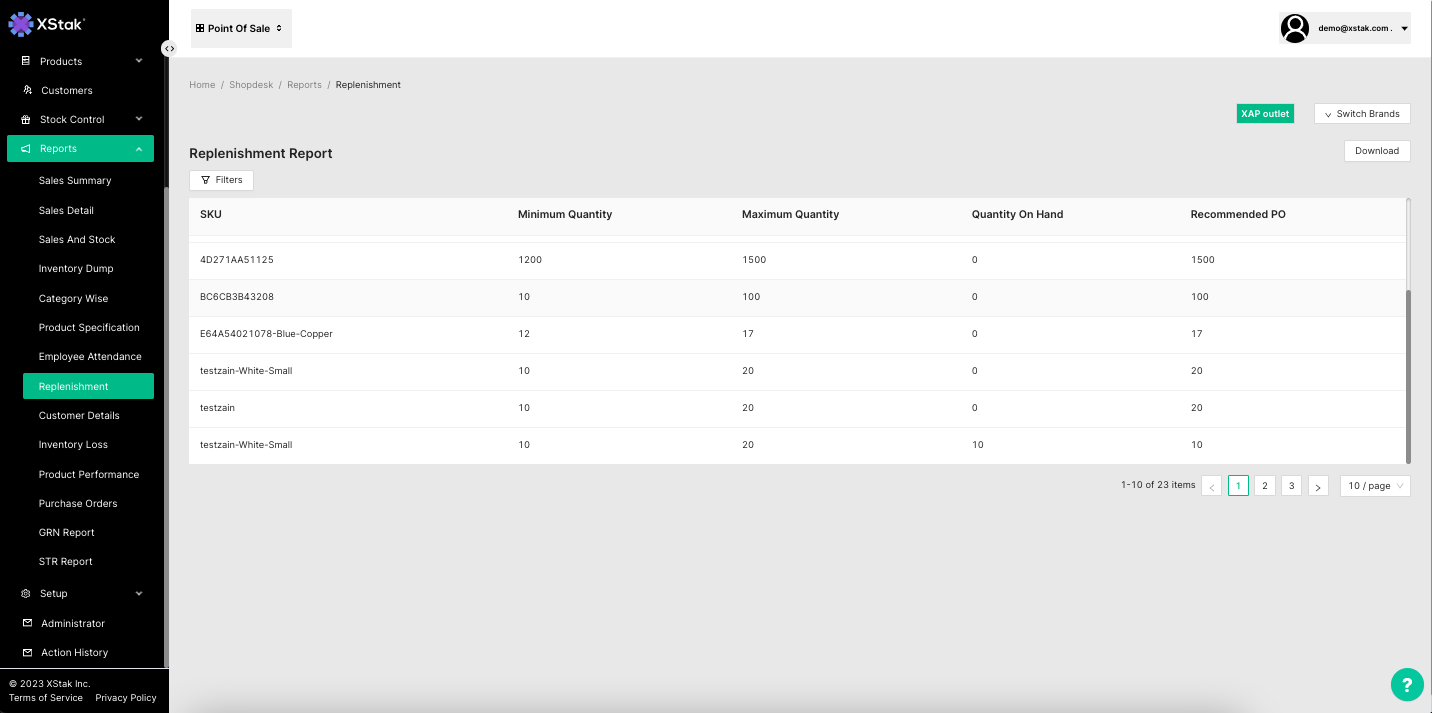Open the 10 / page size dropdown

coord(1374,486)
